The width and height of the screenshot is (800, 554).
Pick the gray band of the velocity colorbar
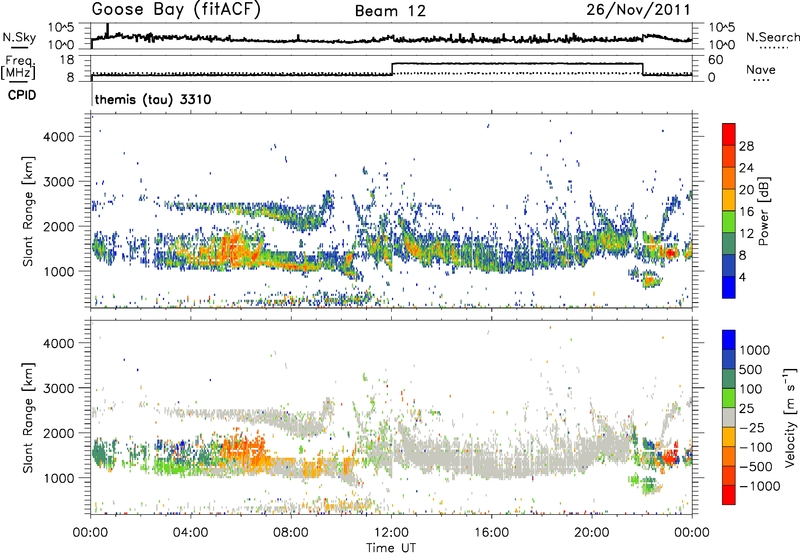tap(729, 418)
